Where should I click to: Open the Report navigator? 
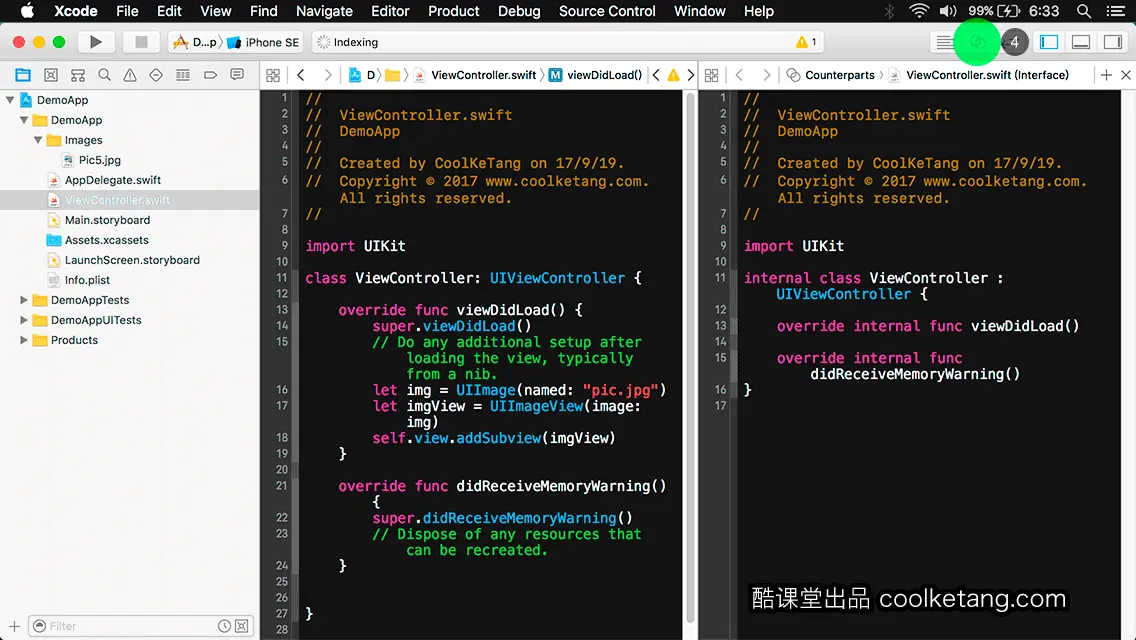(x=237, y=75)
